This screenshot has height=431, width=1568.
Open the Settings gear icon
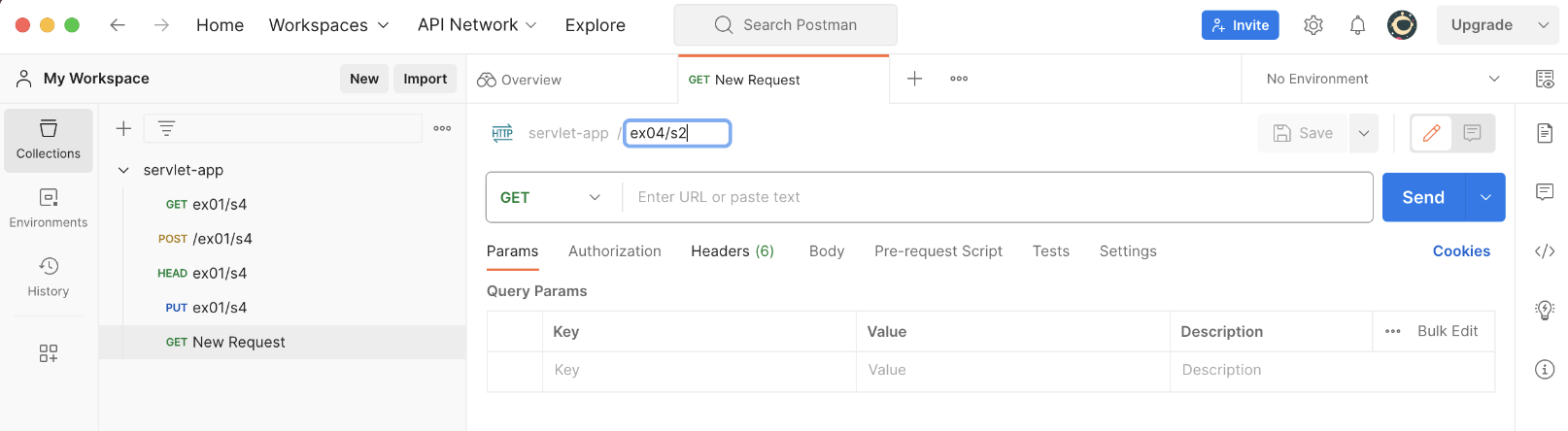pos(1313,25)
